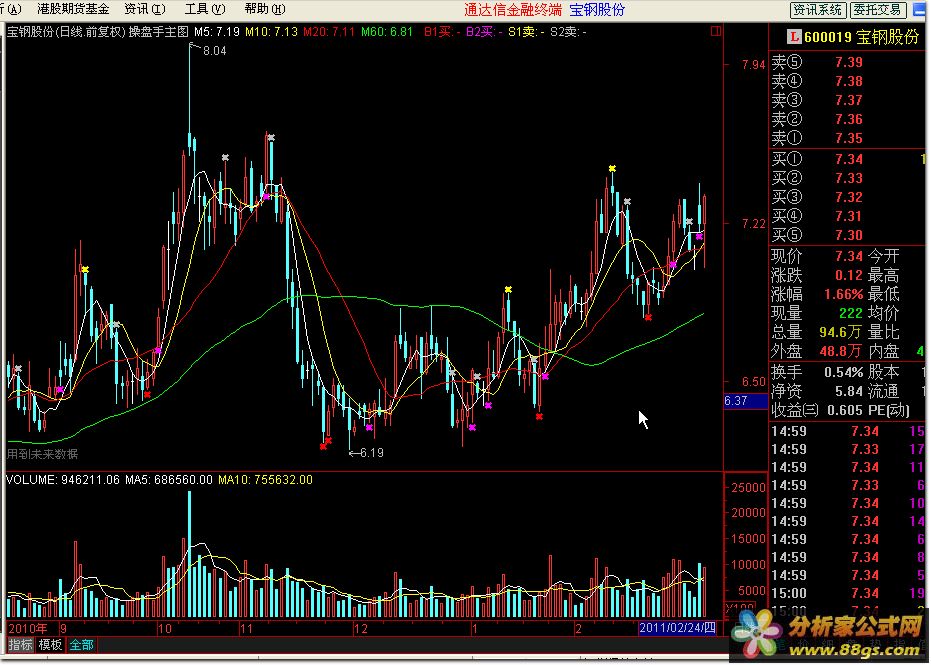The width and height of the screenshot is (931, 665).
Task: Click the 资讯系统 button
Action: point(818,10)
